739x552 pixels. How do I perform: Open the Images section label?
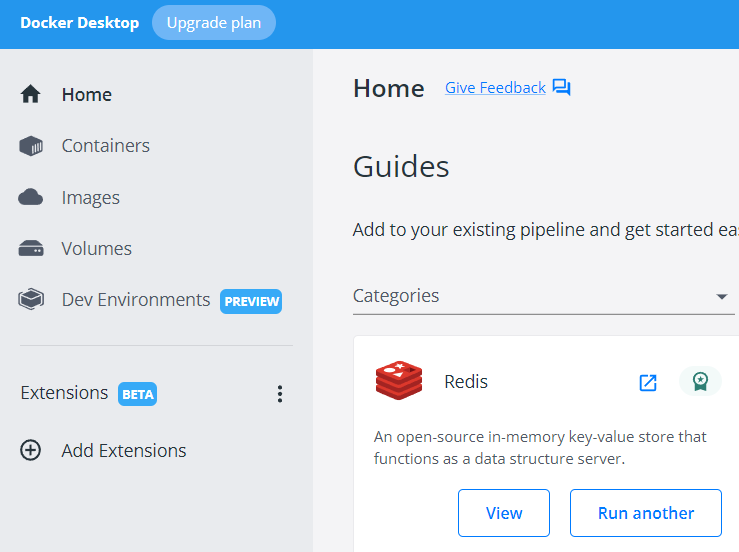point(90,198)
